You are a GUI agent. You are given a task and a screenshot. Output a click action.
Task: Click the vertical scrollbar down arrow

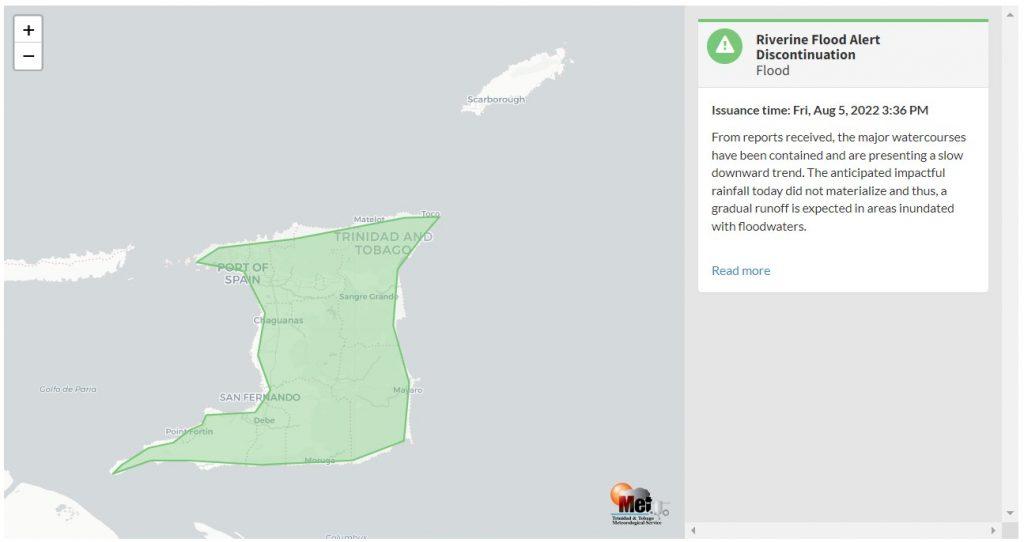pos(1010,513)
